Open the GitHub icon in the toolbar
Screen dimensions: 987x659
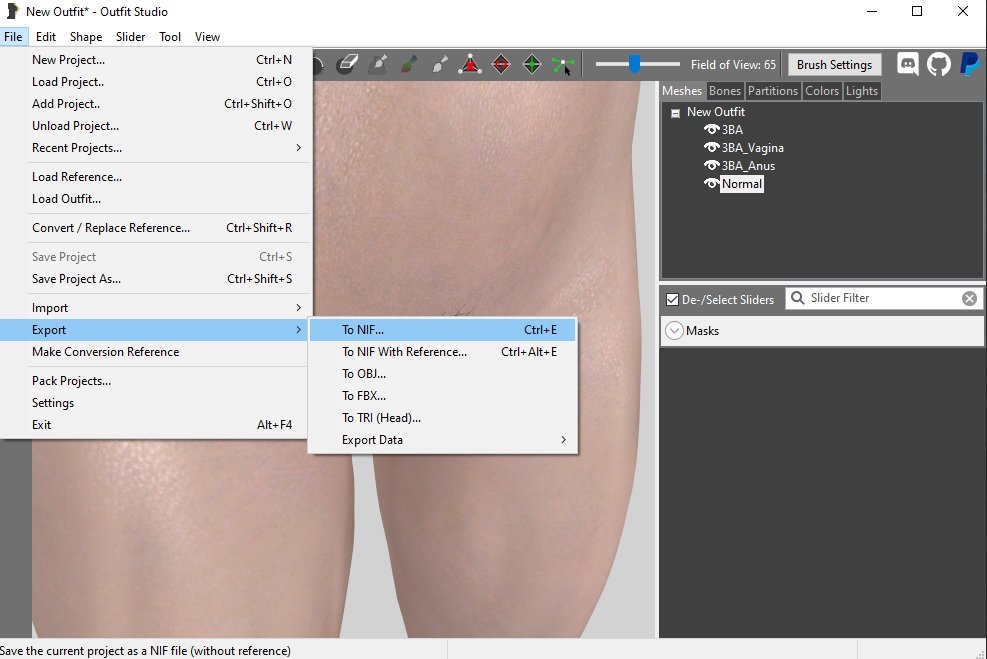(x=938, y=65)
